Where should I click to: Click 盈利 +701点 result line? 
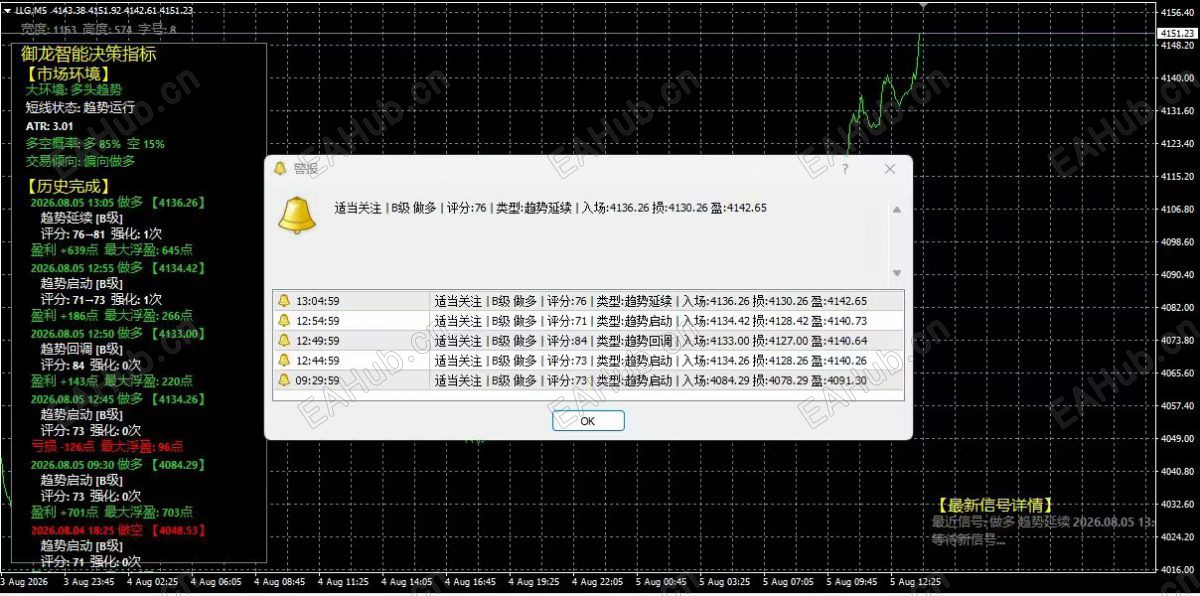[112, 512]
